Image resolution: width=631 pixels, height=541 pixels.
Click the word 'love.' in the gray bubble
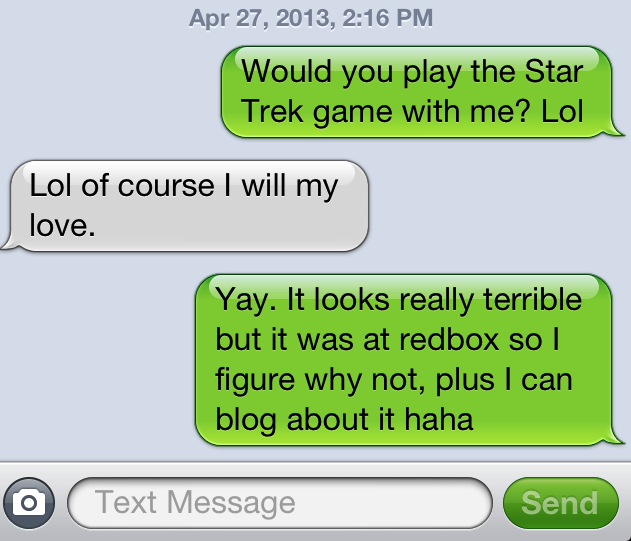[62, 225]
